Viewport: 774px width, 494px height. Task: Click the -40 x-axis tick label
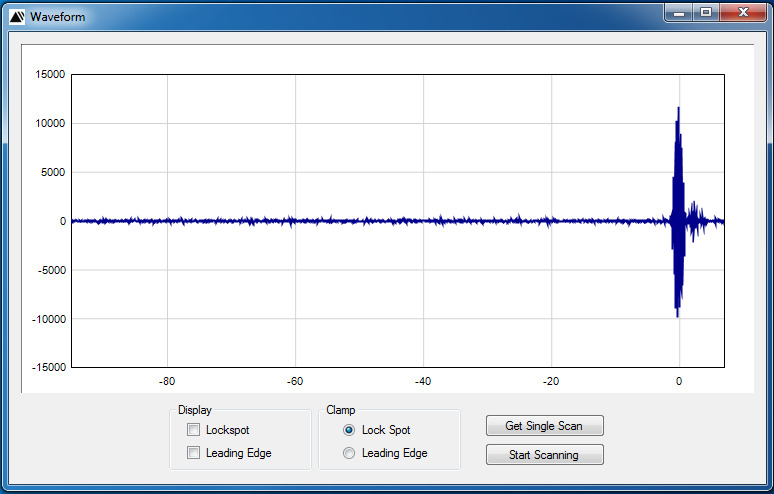point(423,381)
